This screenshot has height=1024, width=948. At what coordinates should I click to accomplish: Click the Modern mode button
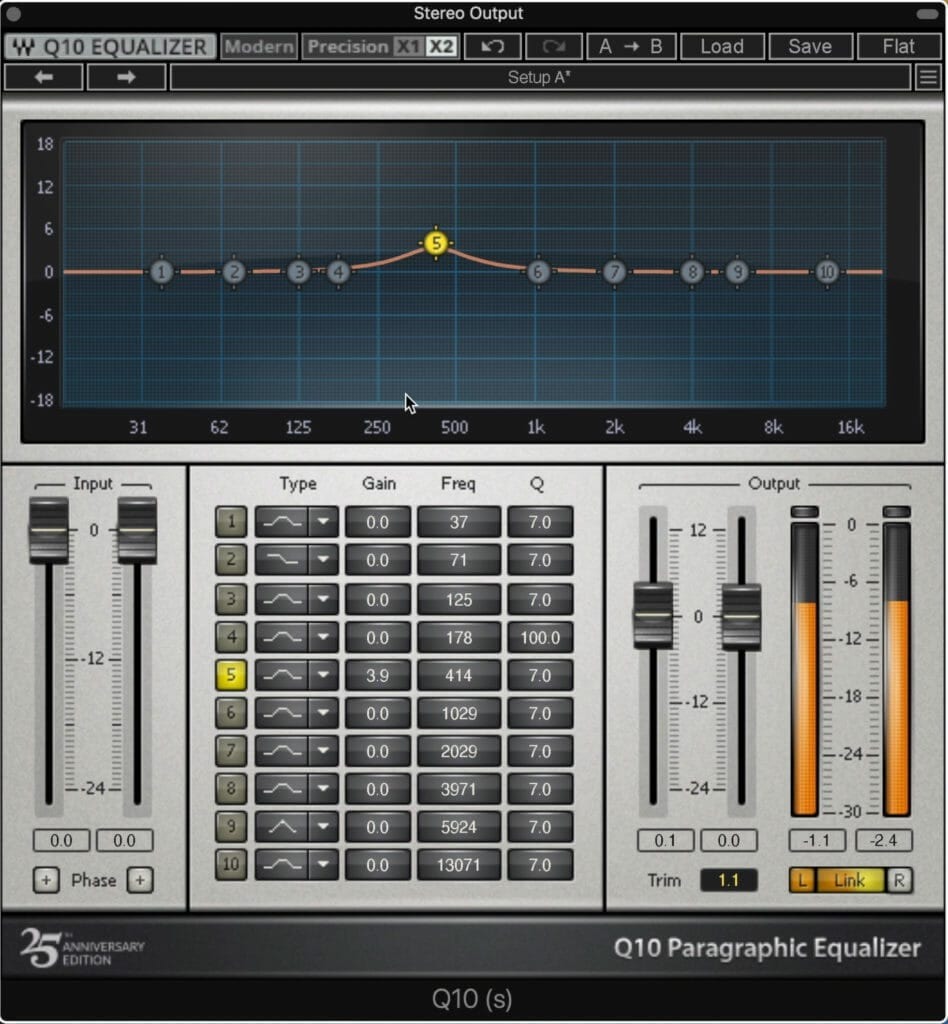[x=259, y=46]
